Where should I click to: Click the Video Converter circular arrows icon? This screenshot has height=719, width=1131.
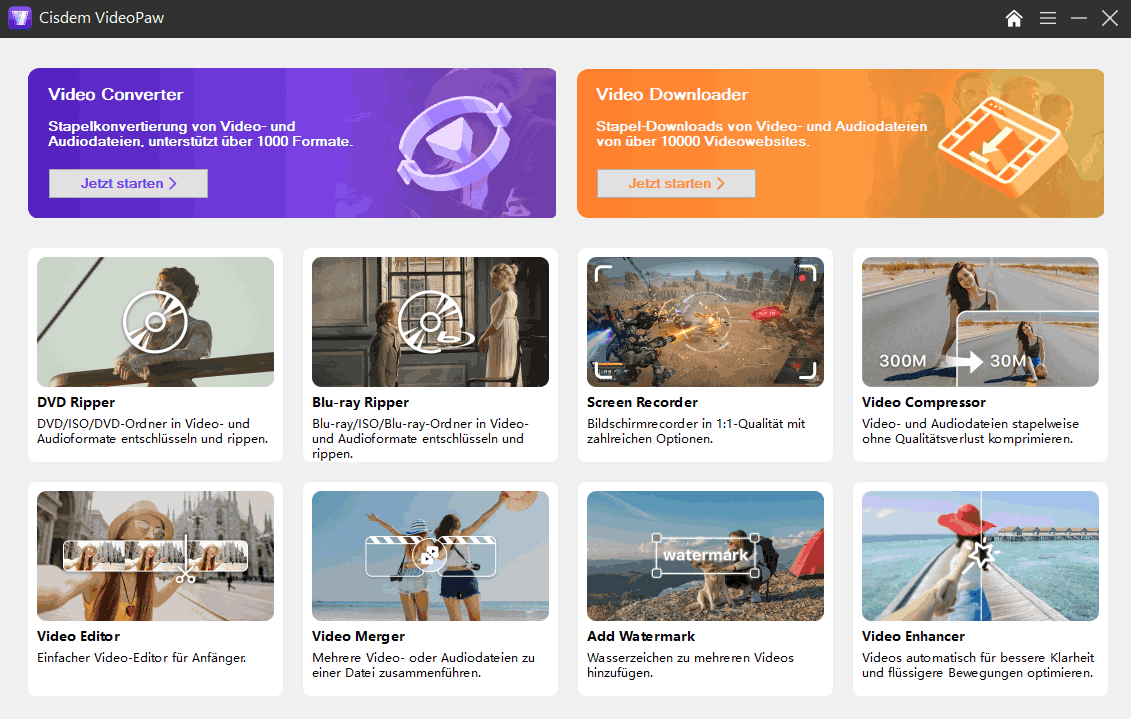point(455,144)
